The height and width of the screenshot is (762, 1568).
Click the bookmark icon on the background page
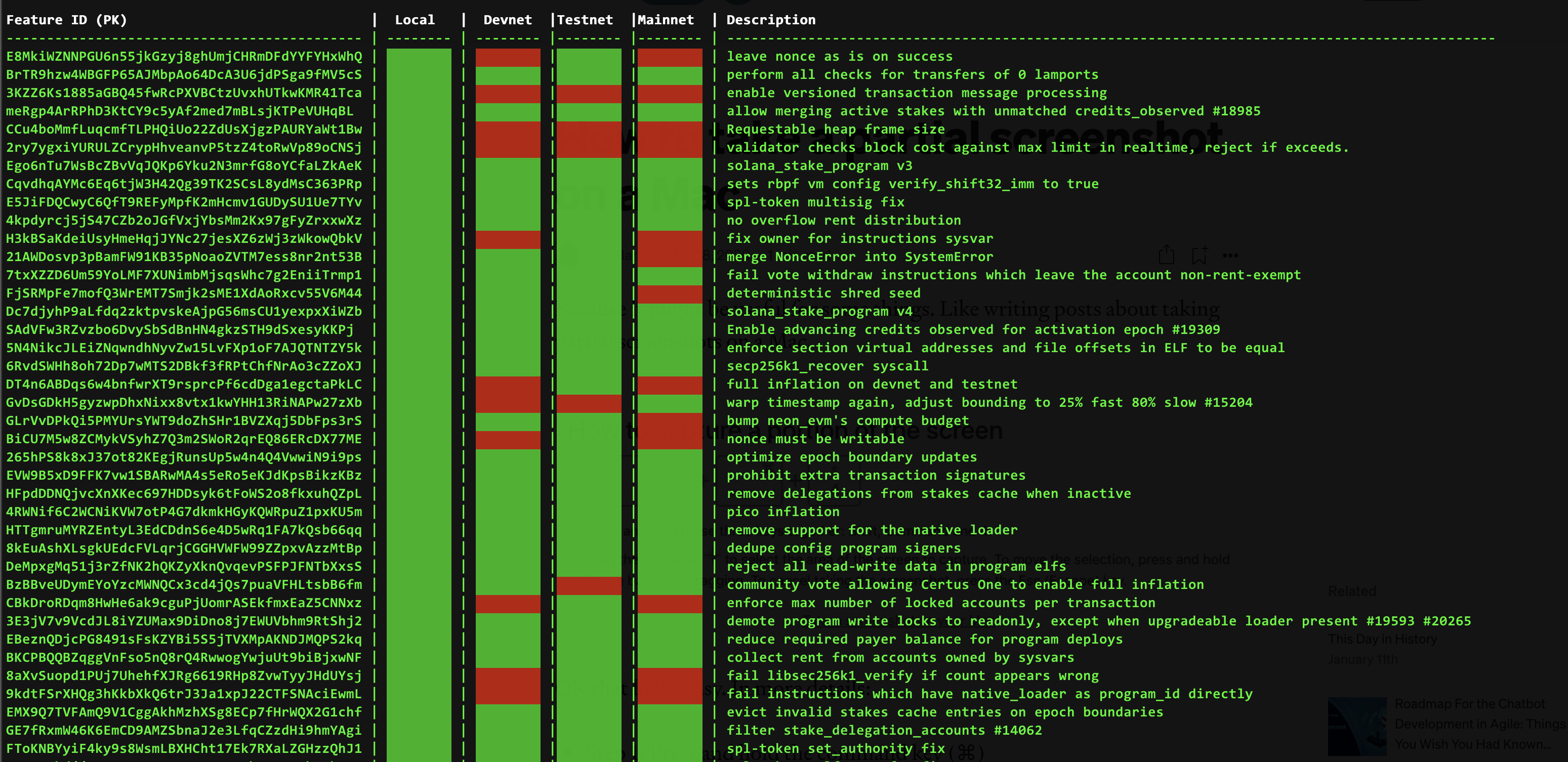(x=1199, y=255)
